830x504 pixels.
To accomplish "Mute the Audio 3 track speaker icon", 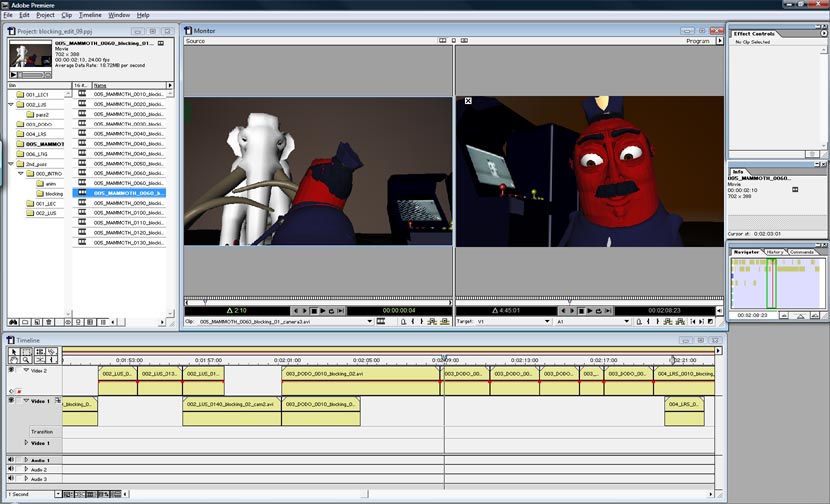I will [11, 478].
